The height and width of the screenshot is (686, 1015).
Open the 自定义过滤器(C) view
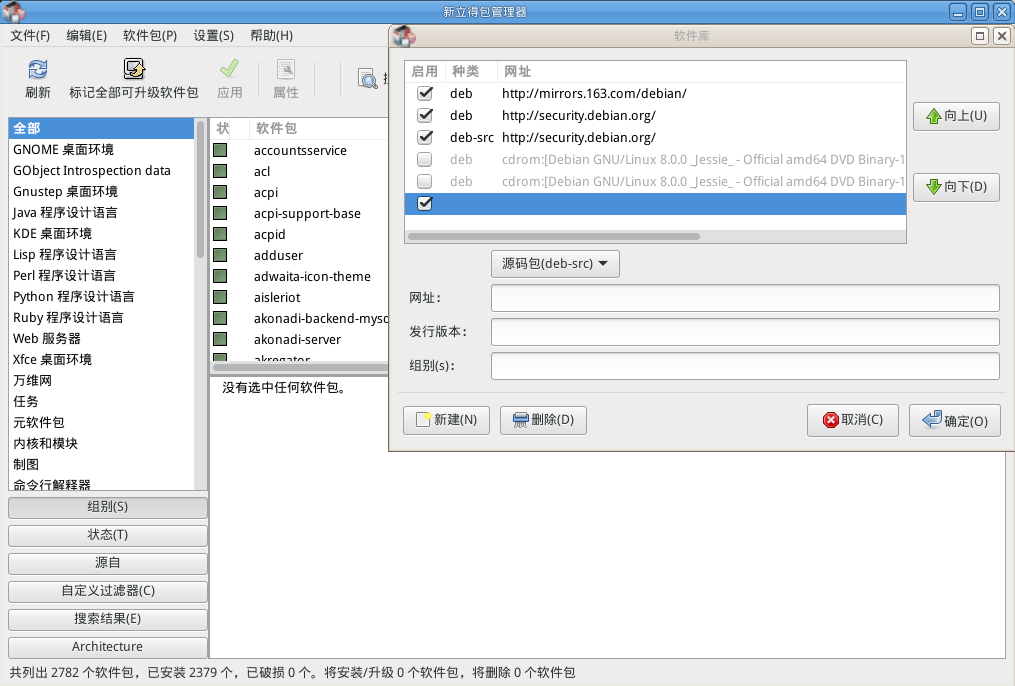[107, 592]
